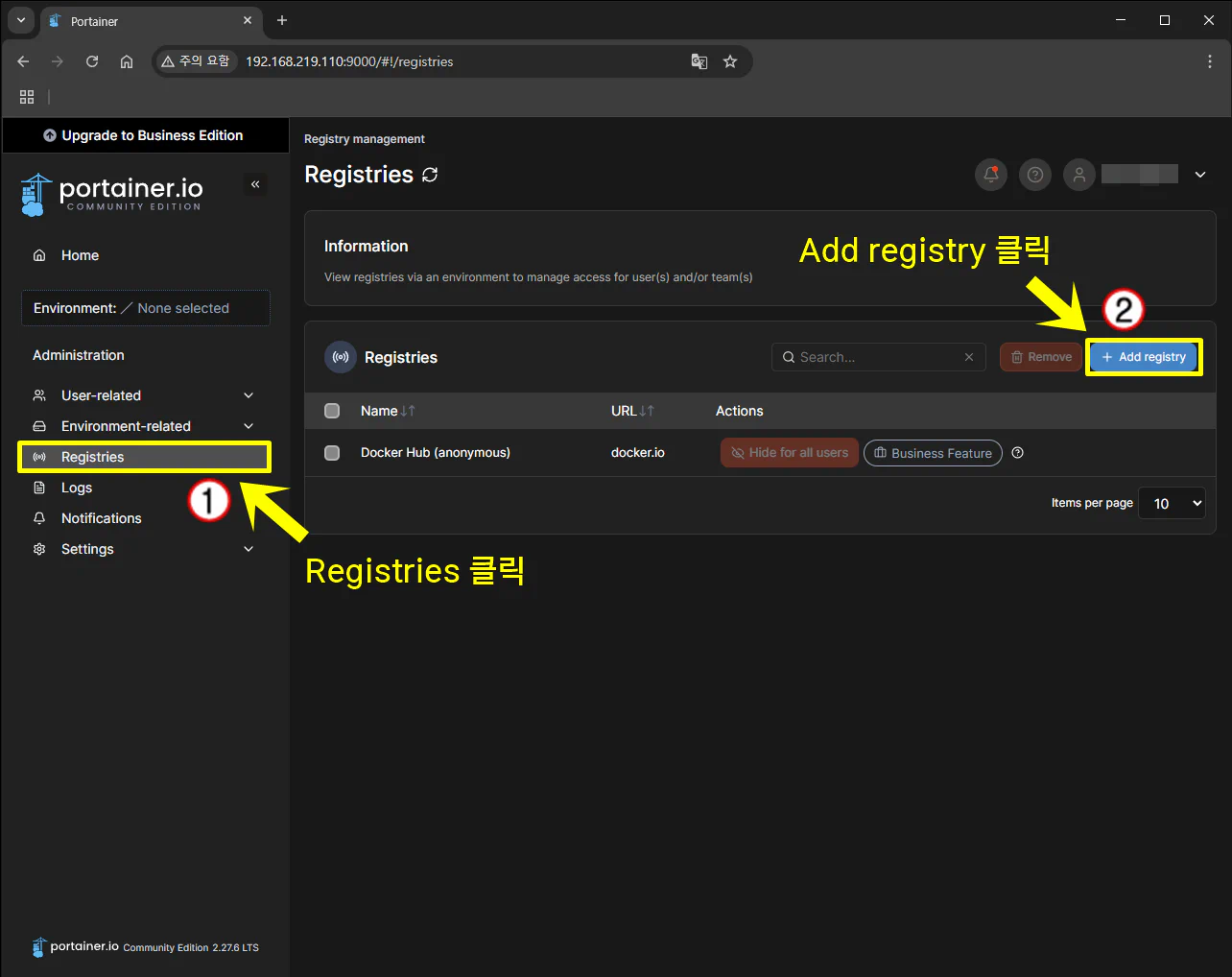Open a new browser tab with the plus button

pyautogui.click(x=282, y=20)
